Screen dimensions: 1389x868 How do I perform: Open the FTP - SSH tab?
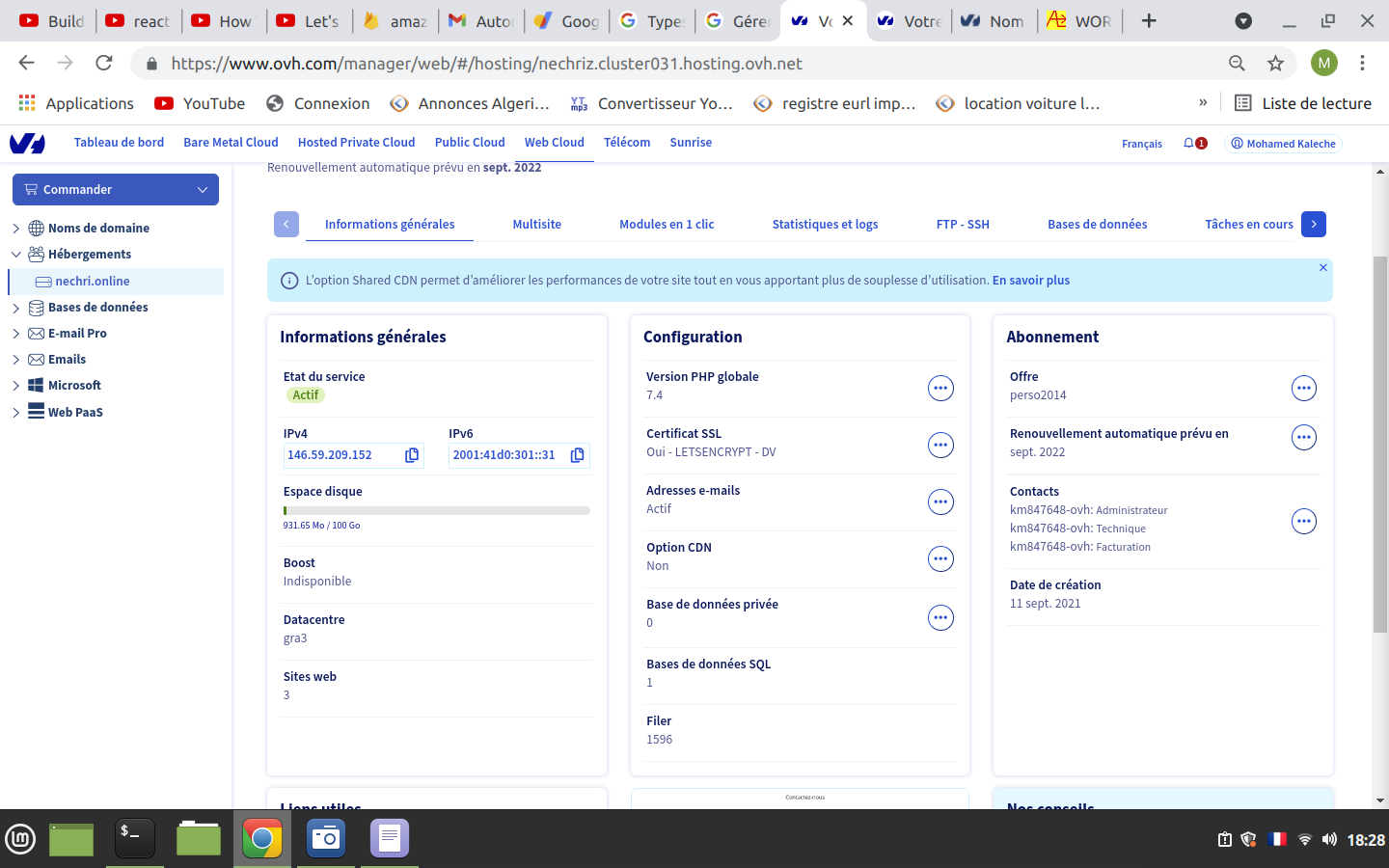pos(963,224)
